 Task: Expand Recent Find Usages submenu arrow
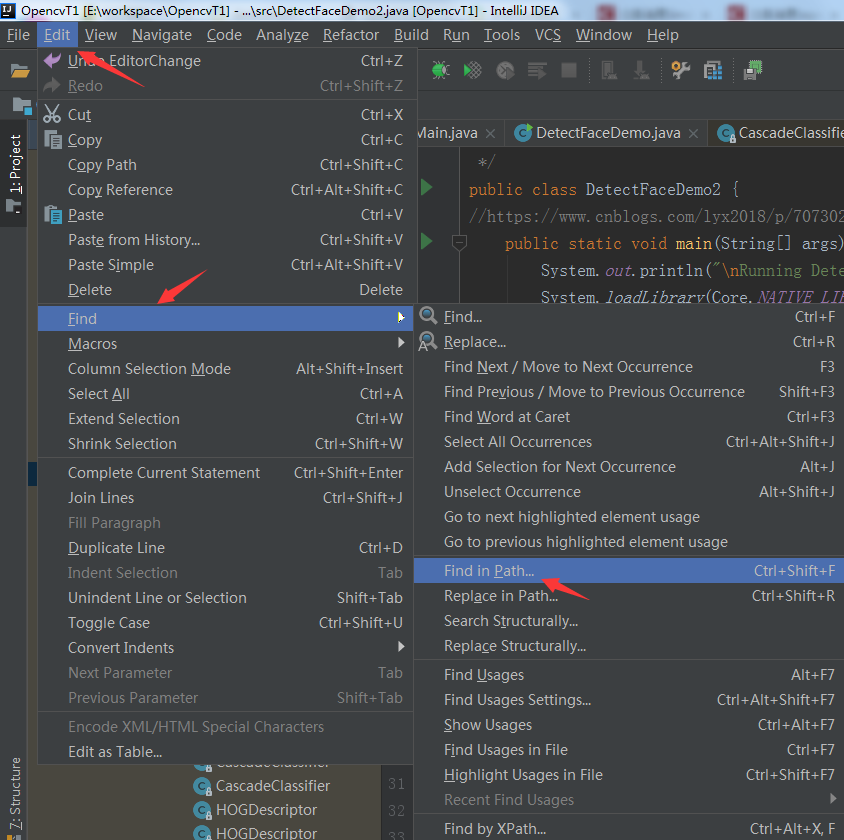tap(834, 799)
